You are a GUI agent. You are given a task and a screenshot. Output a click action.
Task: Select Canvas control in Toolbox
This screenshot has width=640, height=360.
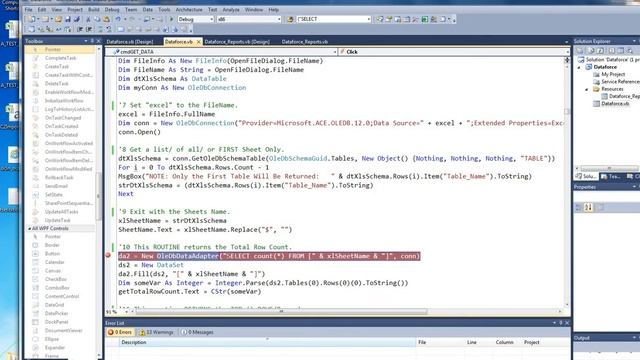click(x=53, y=271)
